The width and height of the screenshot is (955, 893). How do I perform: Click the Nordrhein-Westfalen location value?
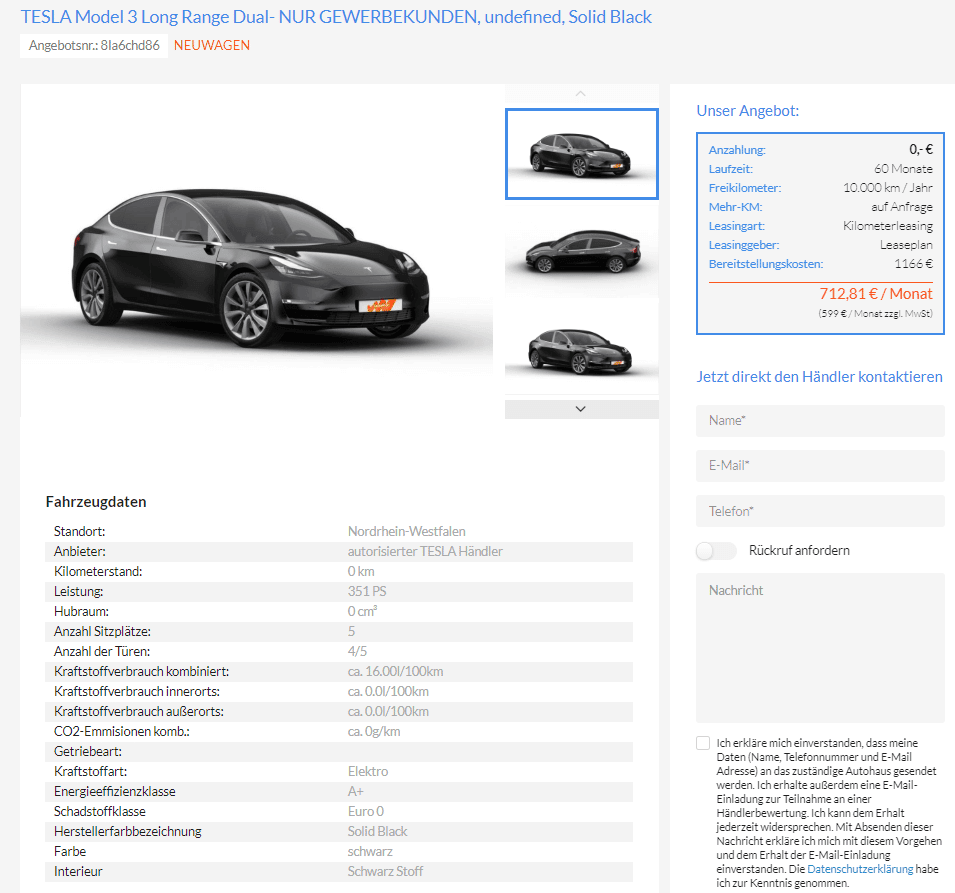click(x=406, y=532)
